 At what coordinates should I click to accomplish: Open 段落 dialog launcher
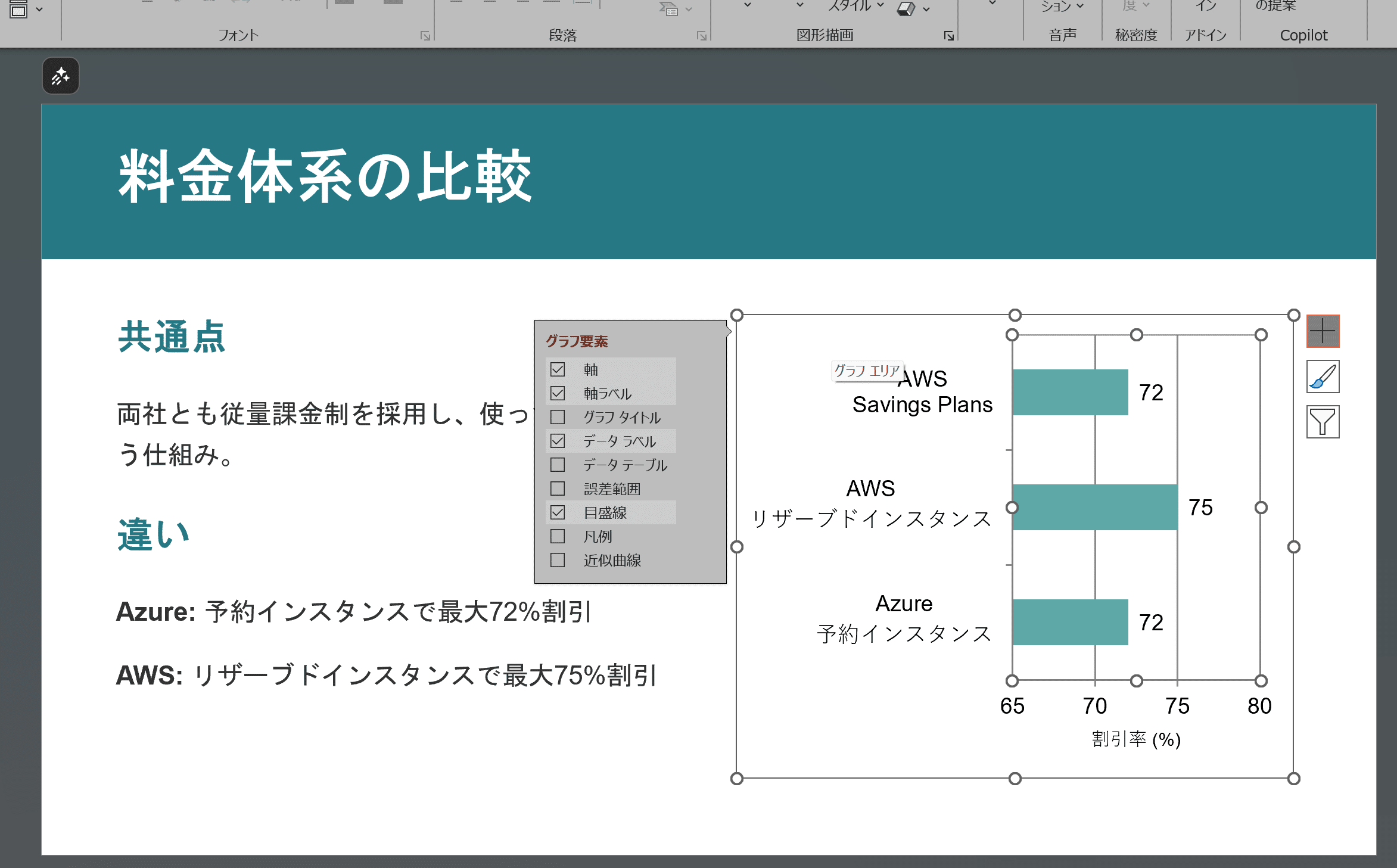click(701, 36)
